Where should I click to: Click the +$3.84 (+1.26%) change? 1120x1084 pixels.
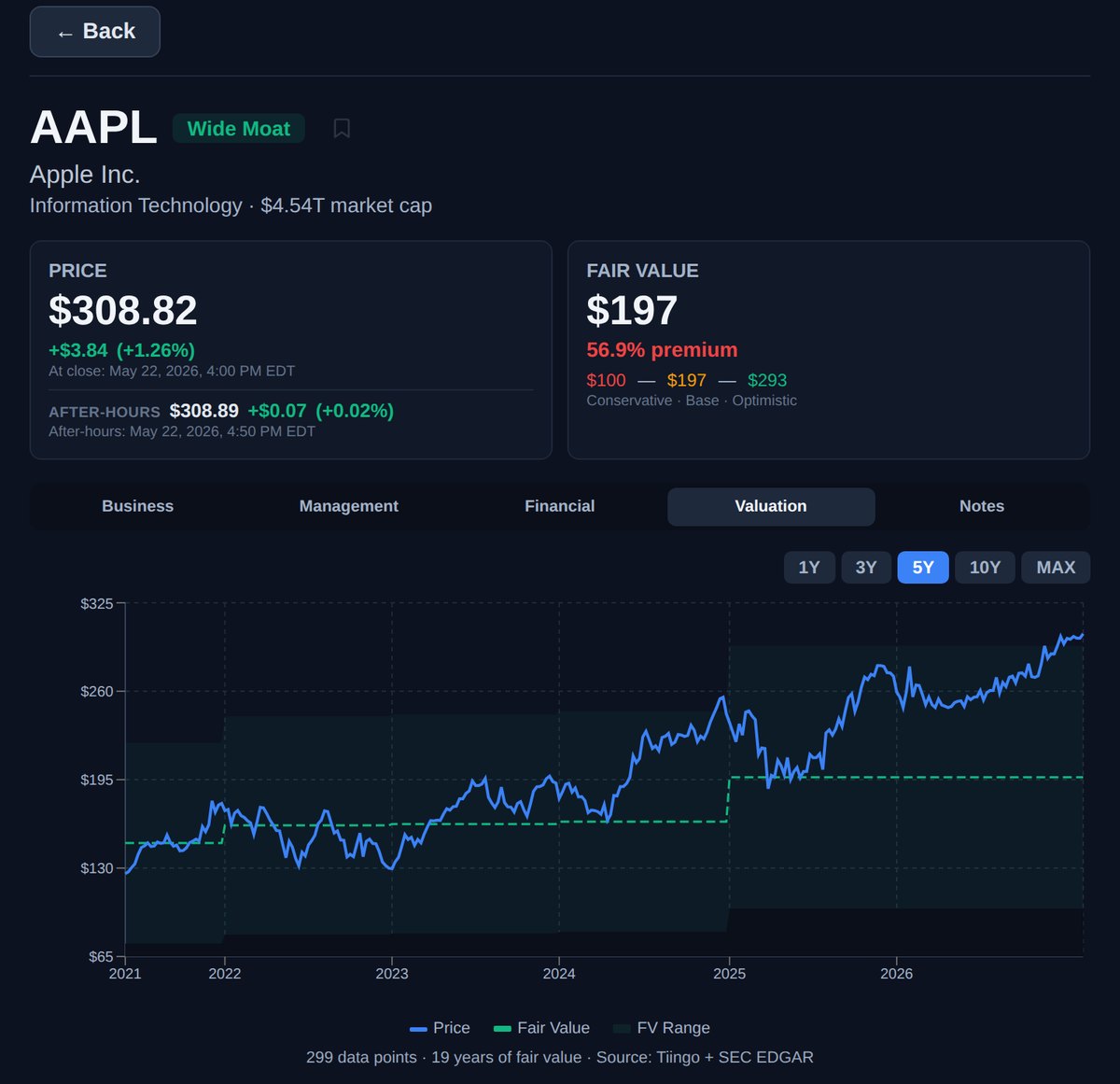point(122,350)
